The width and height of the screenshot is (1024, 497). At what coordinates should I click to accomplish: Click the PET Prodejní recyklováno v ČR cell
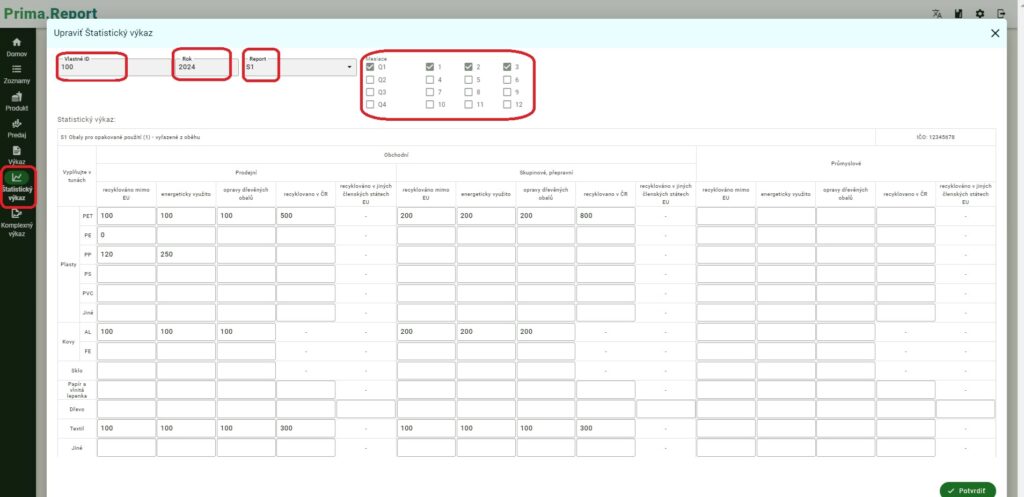(x=306, y=215)
